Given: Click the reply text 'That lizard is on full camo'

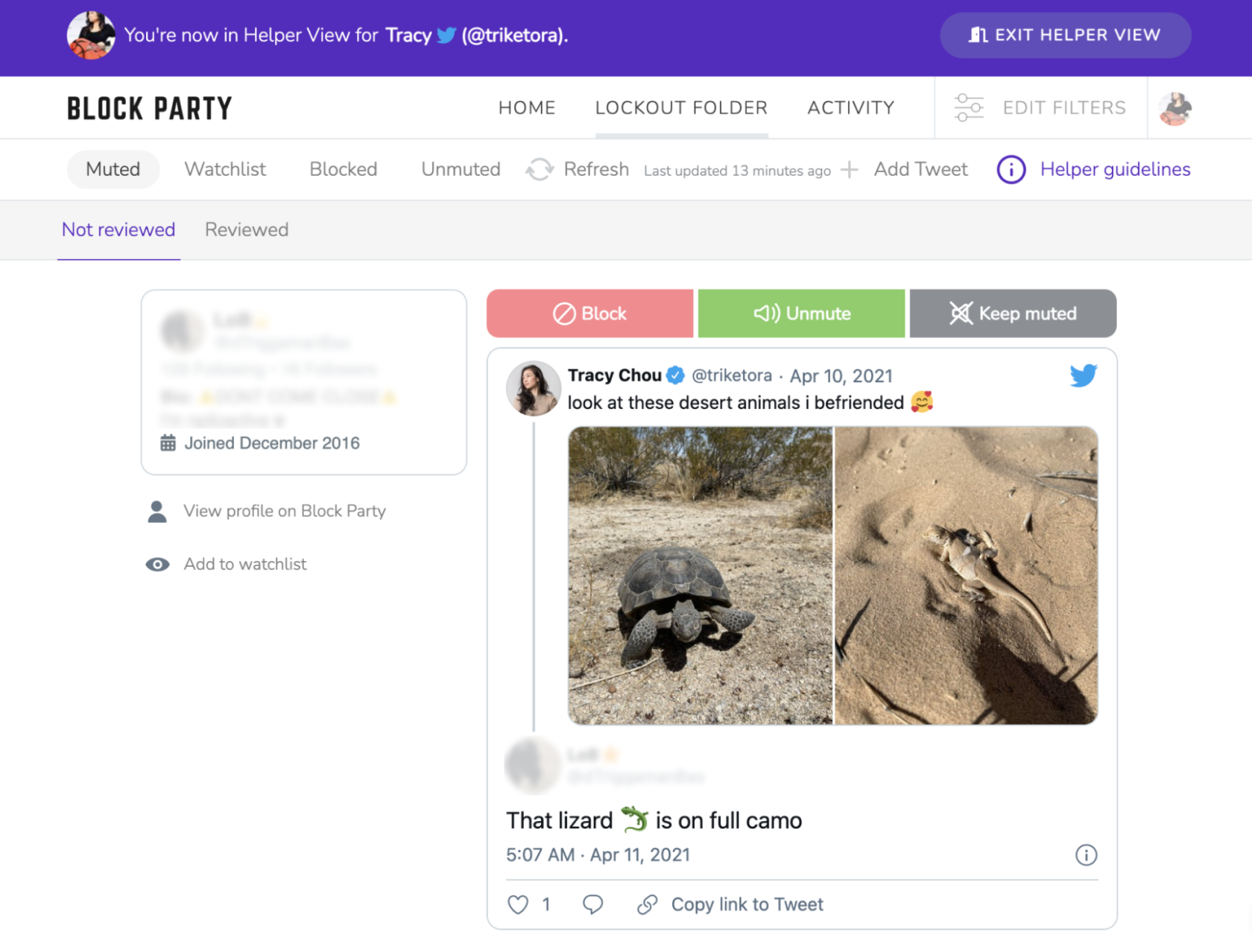Looking at the screenshot, I should (x=654, y=820).
